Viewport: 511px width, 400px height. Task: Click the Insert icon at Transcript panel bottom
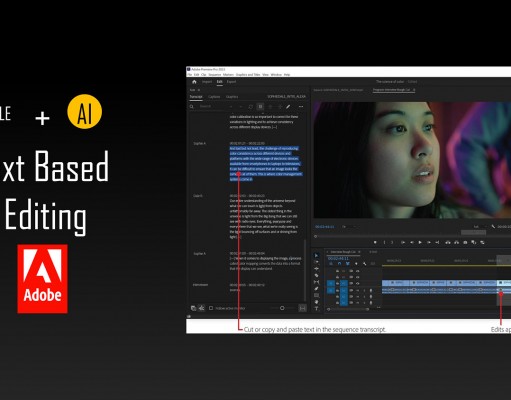(193, 308)
